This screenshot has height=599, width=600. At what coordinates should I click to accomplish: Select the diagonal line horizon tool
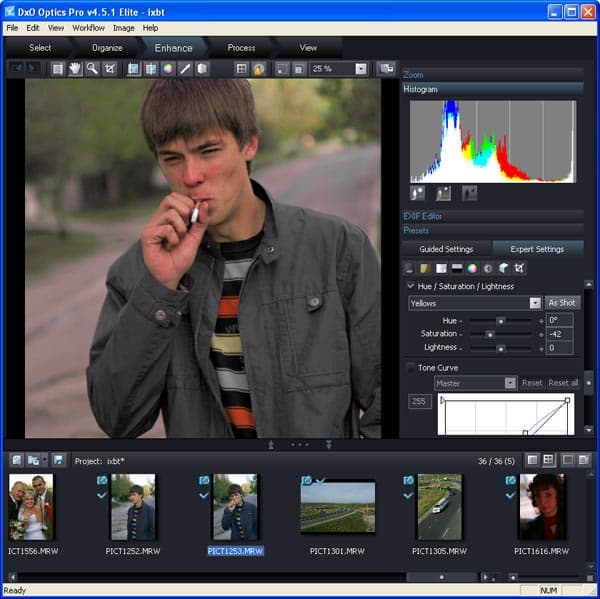[185, 69]
